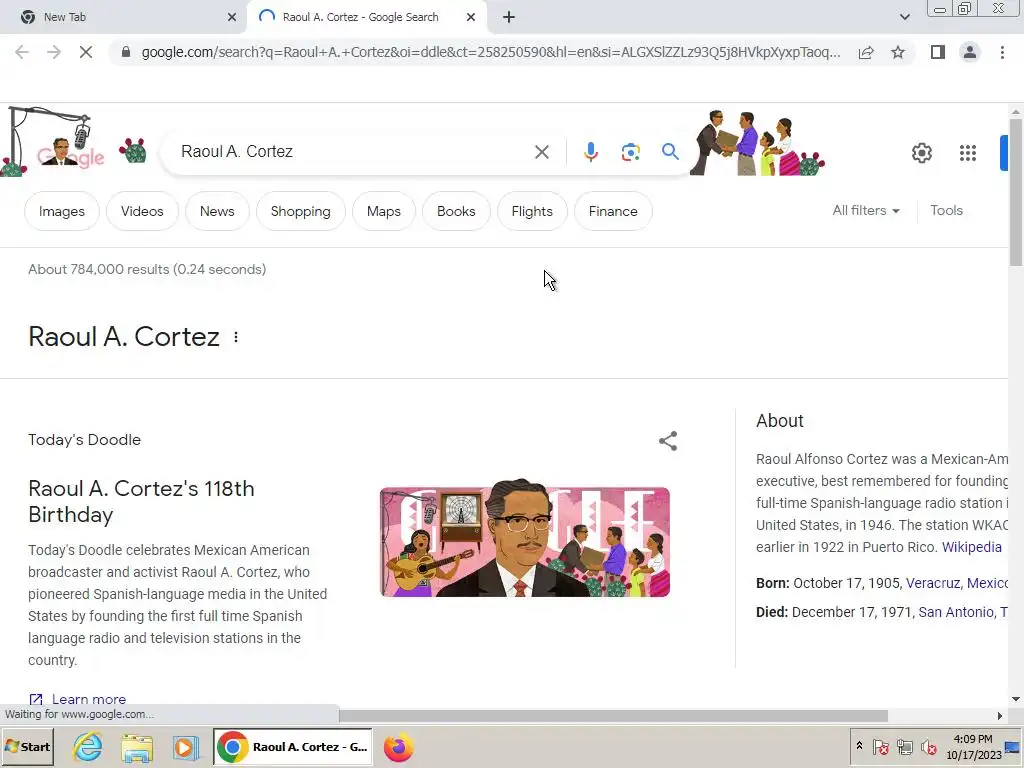Open the Wikipedia link
The width and height of the screenshot is (1024, 768).
[971, 547]
